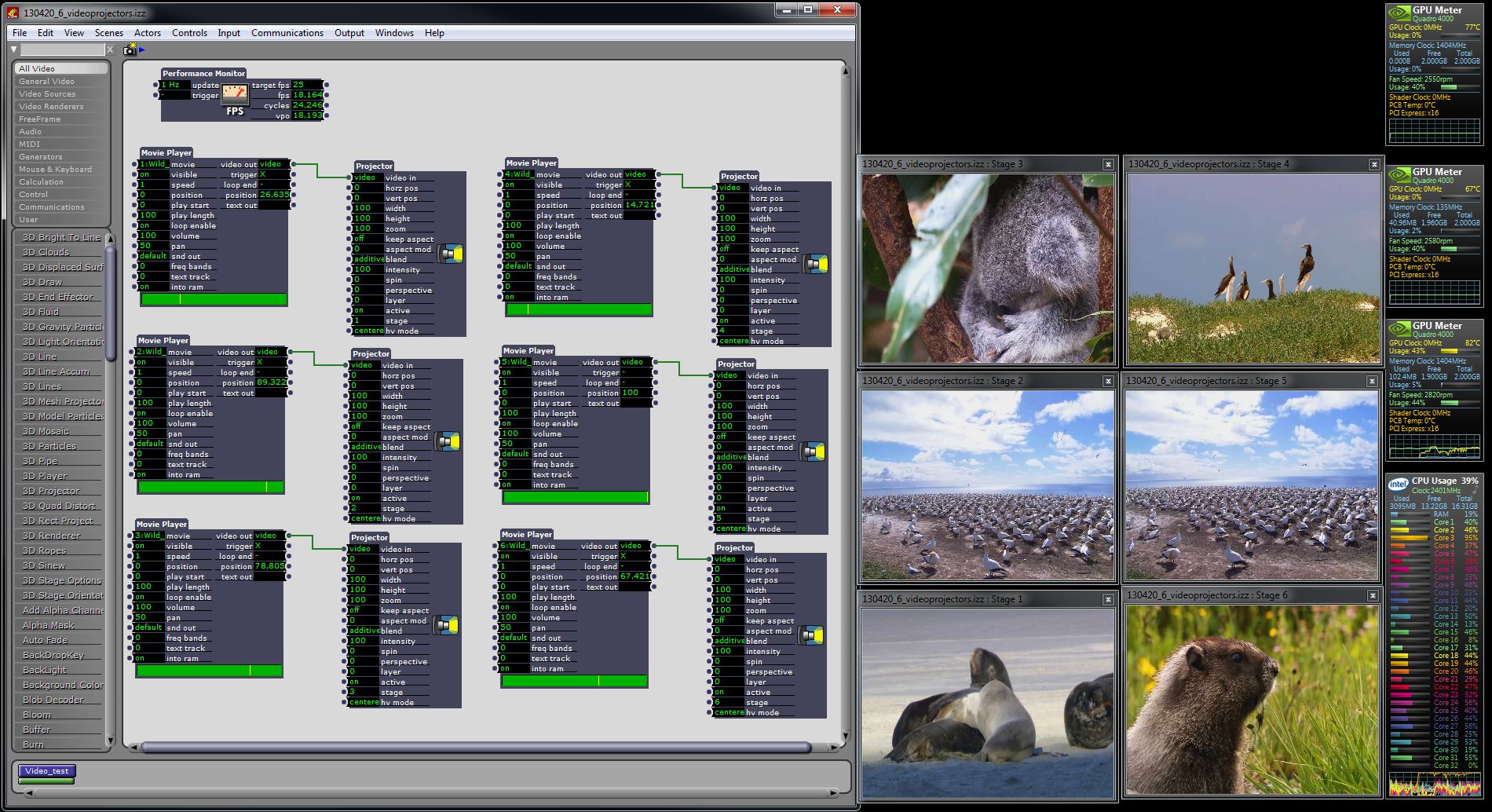Click the camera snapshot icon in the toolbar
Image resolution: width=1492 pixels, height=812 pixels.
[x=130, y=49]
